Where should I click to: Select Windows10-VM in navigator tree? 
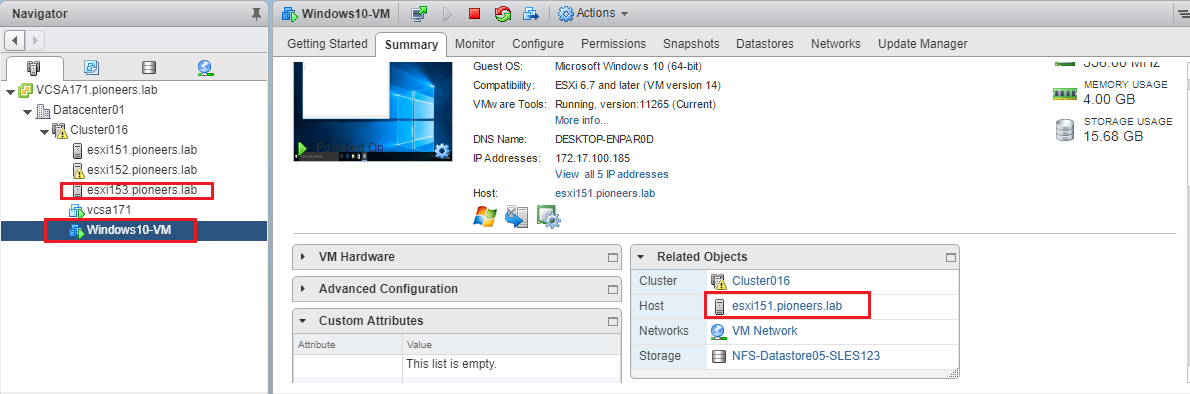128,230
